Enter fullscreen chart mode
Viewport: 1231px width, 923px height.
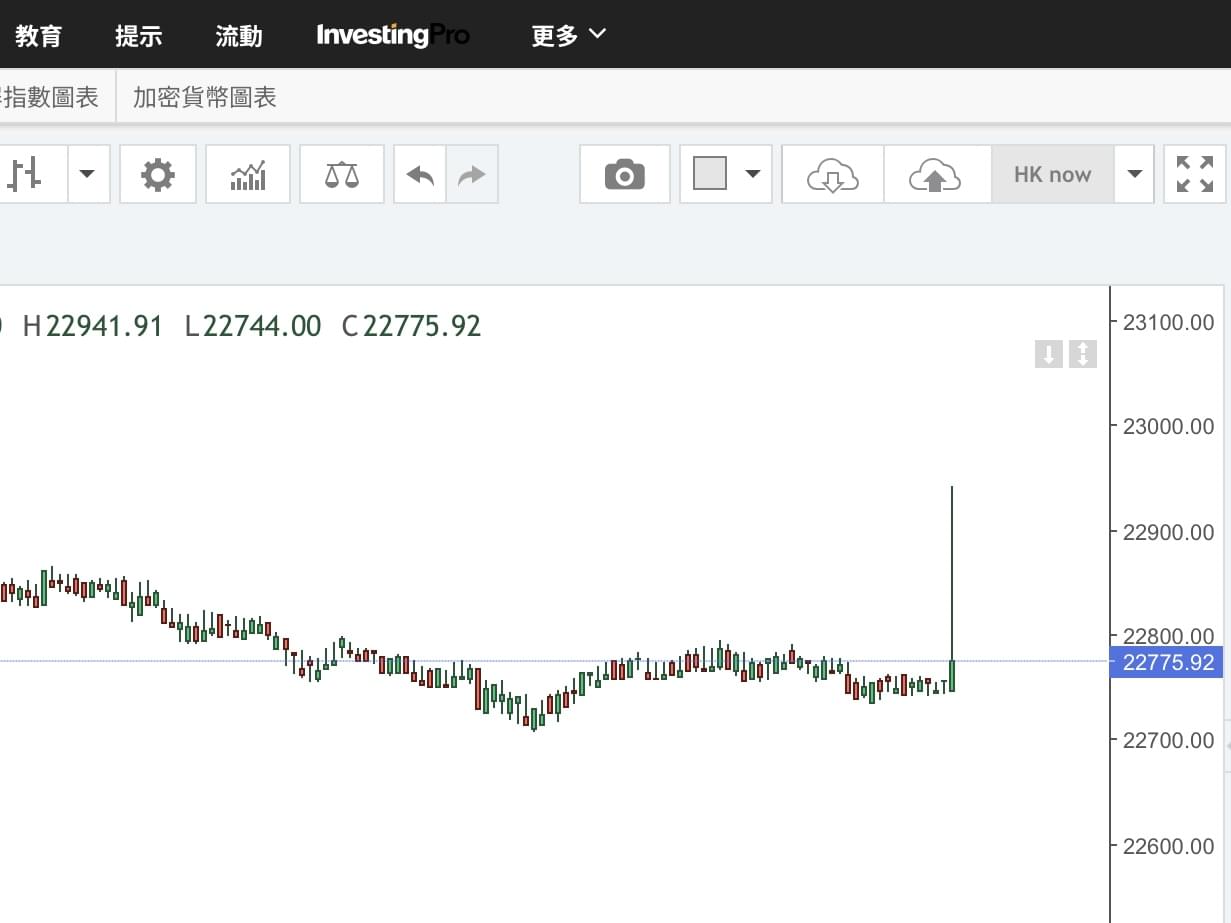(1195, 175)
